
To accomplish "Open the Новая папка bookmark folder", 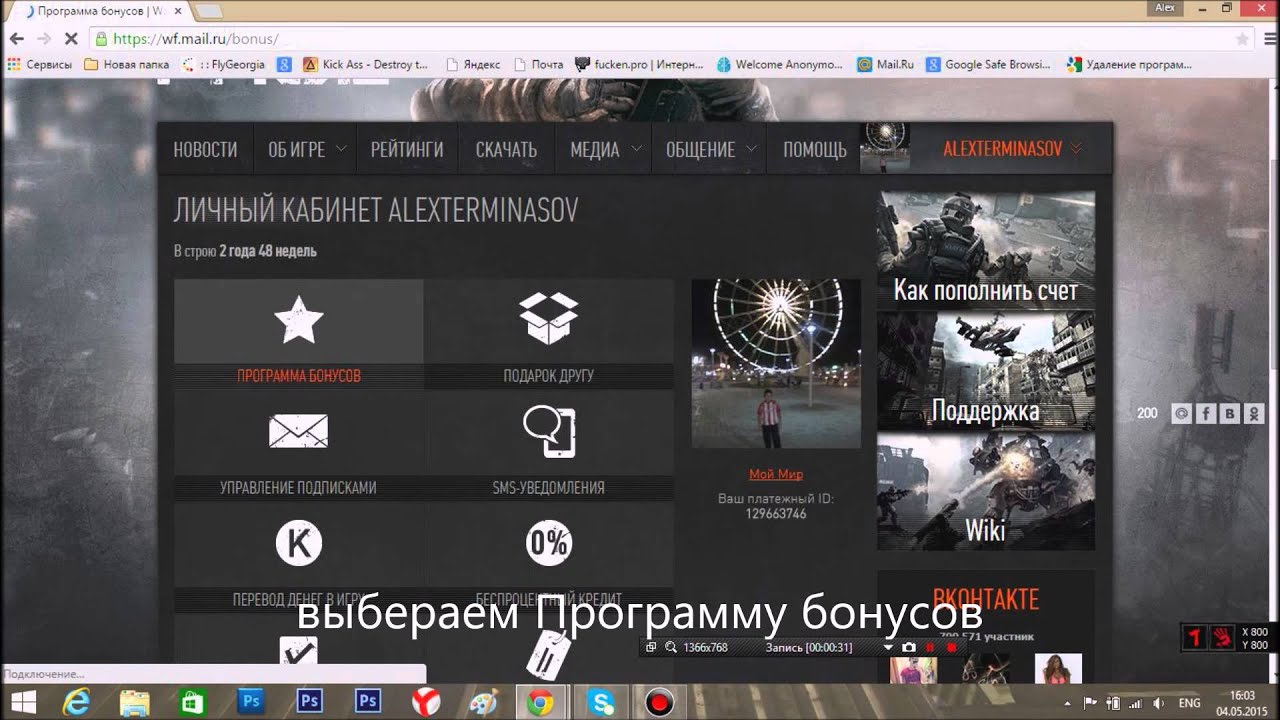I will pos(127,64).
